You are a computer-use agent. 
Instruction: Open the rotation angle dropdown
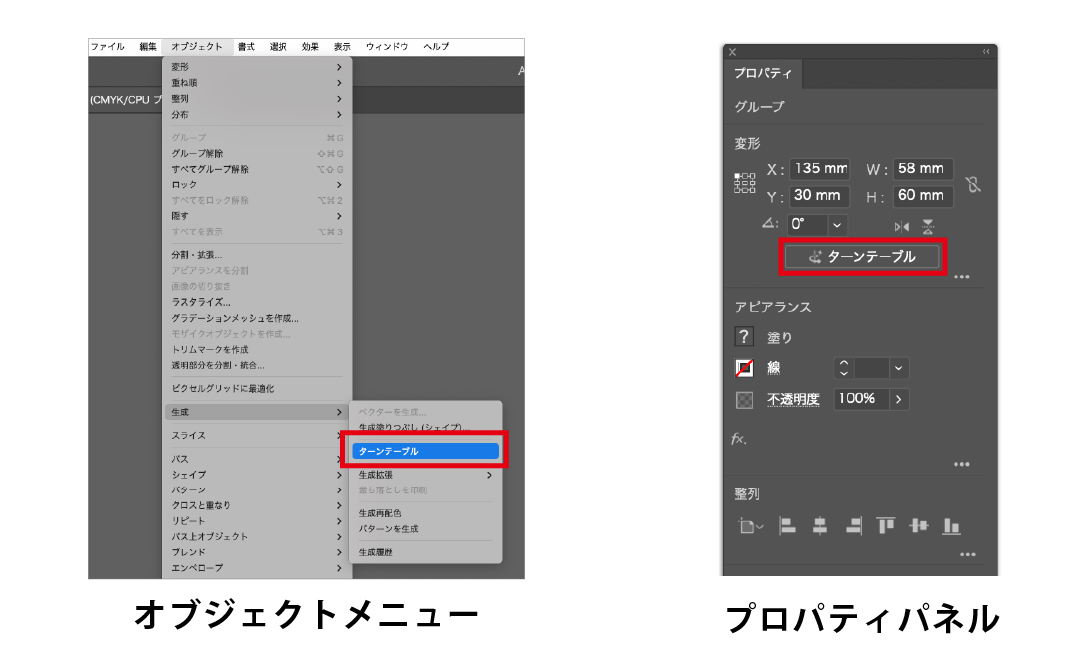[x=838, y=226]
